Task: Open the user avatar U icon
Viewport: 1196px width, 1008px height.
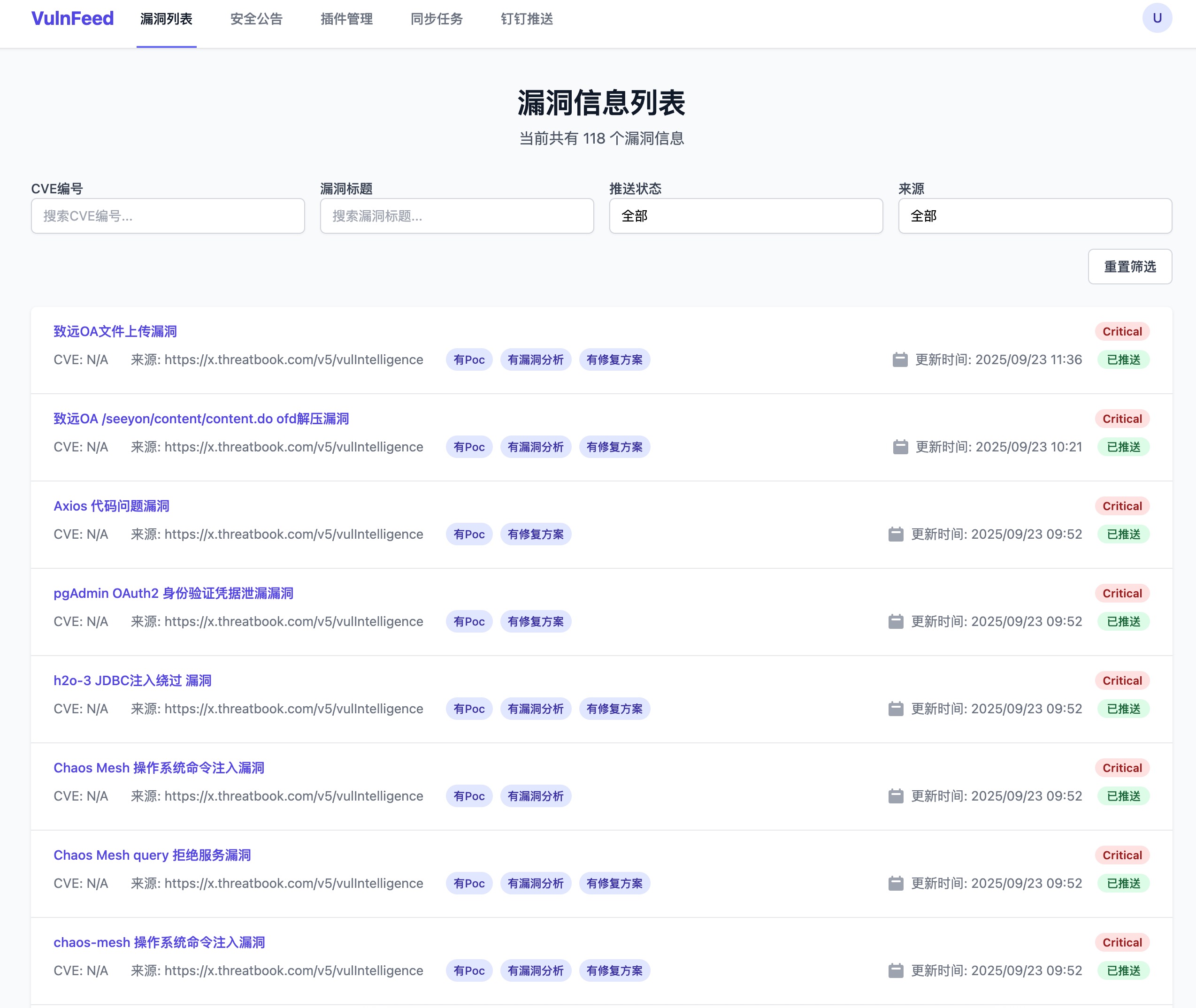Action: 1157,18
